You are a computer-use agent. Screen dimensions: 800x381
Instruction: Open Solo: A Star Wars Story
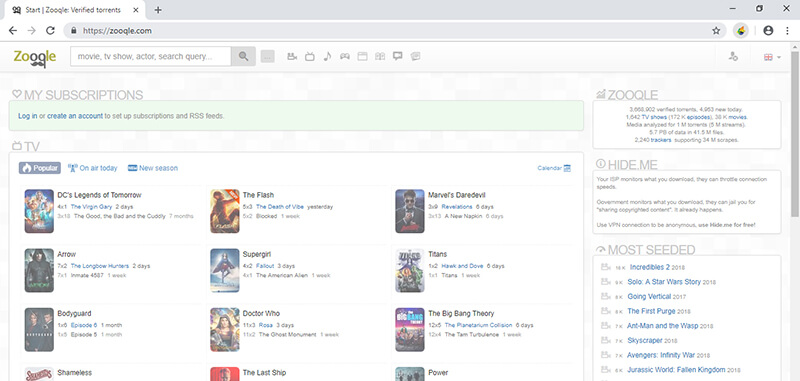click(664, 282)
